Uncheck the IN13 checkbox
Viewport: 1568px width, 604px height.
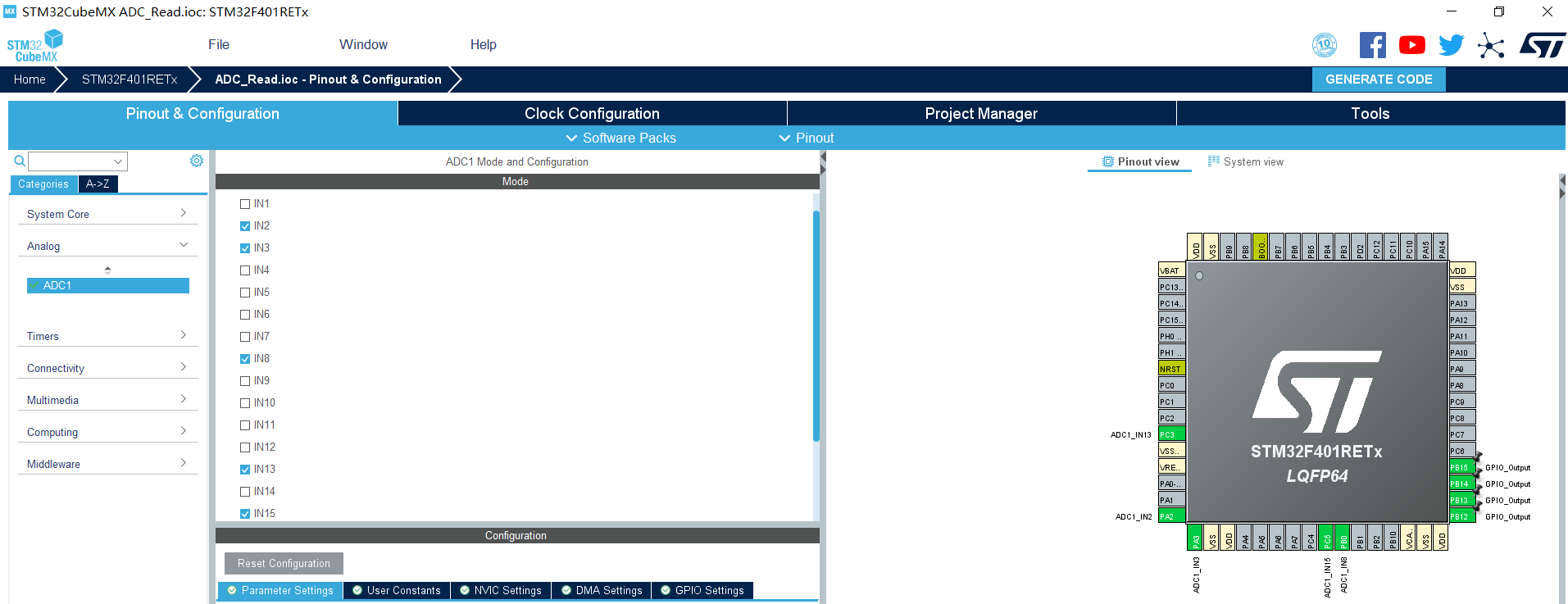coord(245,470)
